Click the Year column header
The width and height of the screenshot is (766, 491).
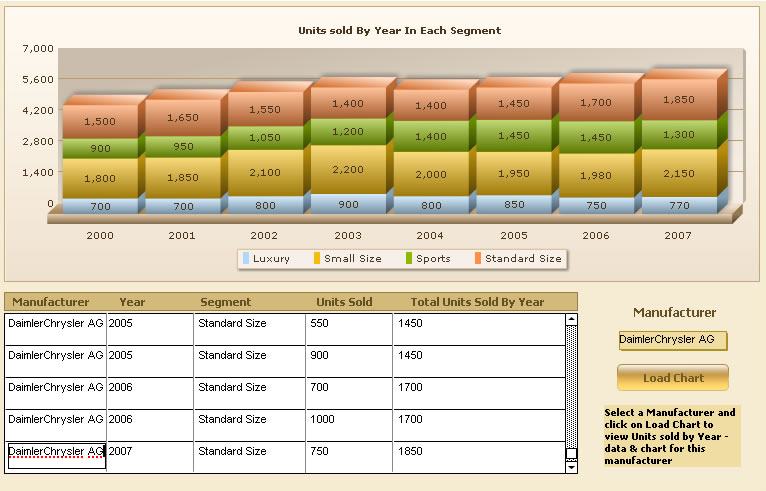click(132, 302)
